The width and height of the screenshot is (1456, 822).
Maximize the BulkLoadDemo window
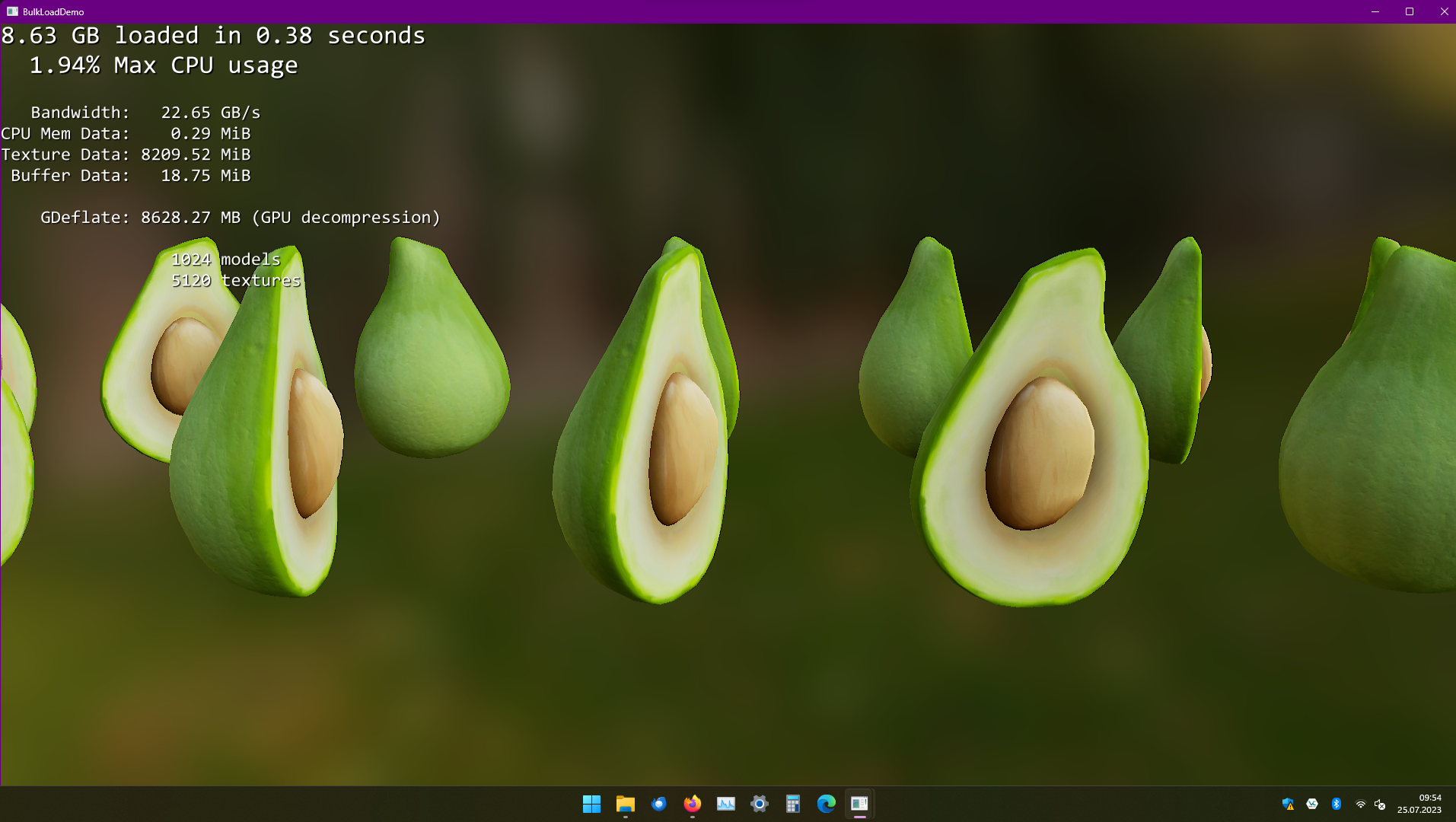[x=1410, y=11]
